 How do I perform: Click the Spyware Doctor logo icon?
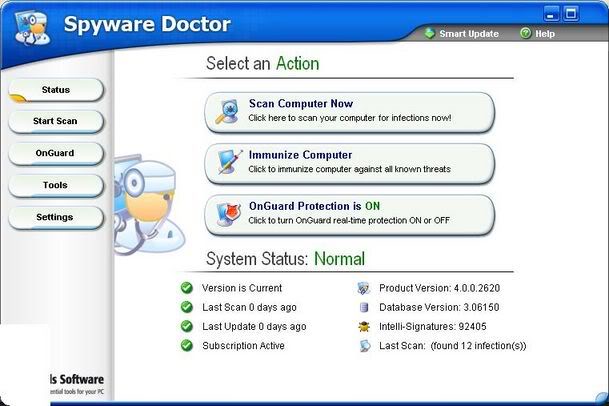(33, 28)
